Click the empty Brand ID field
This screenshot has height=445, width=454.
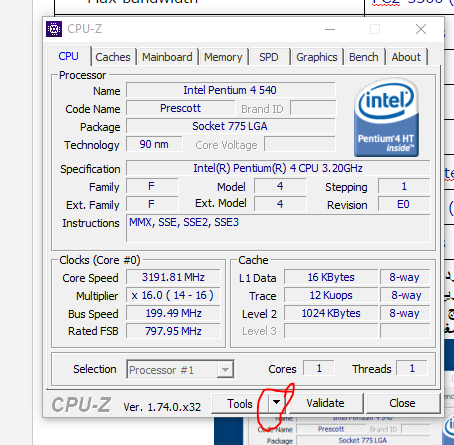pos(313,108)
